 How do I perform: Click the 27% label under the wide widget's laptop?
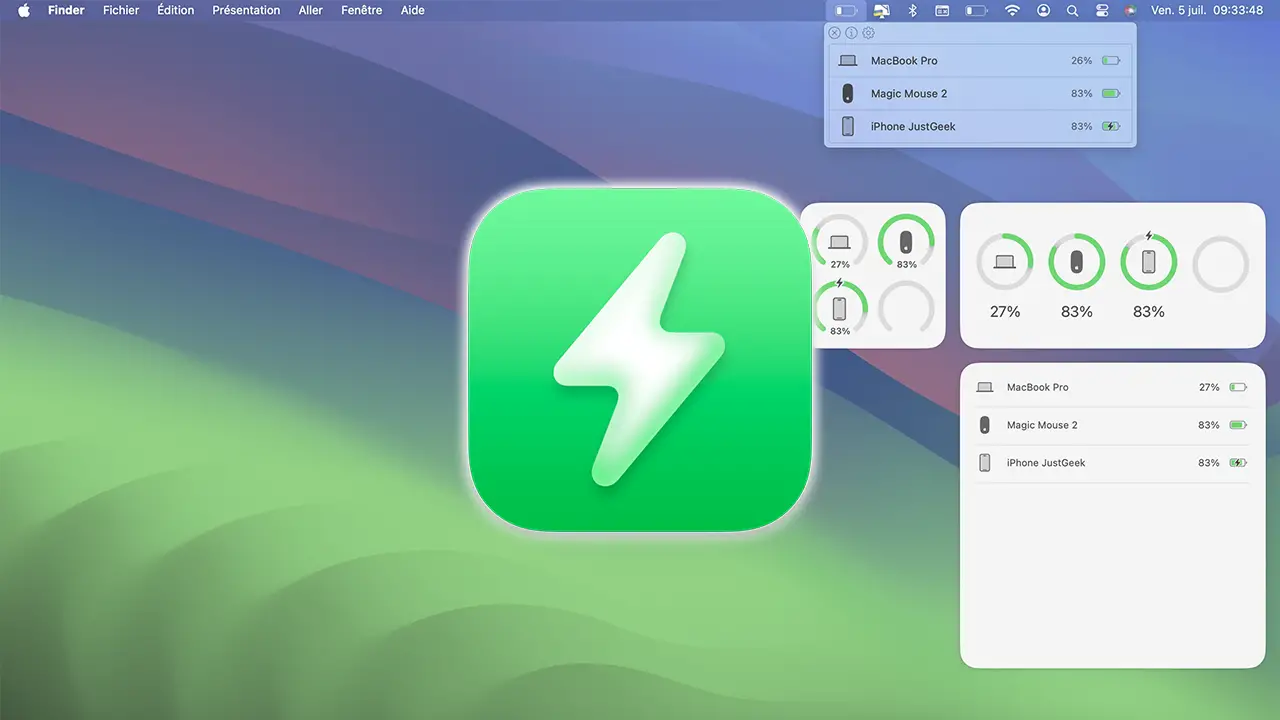pyautogui.click(x=1005, y=312)
